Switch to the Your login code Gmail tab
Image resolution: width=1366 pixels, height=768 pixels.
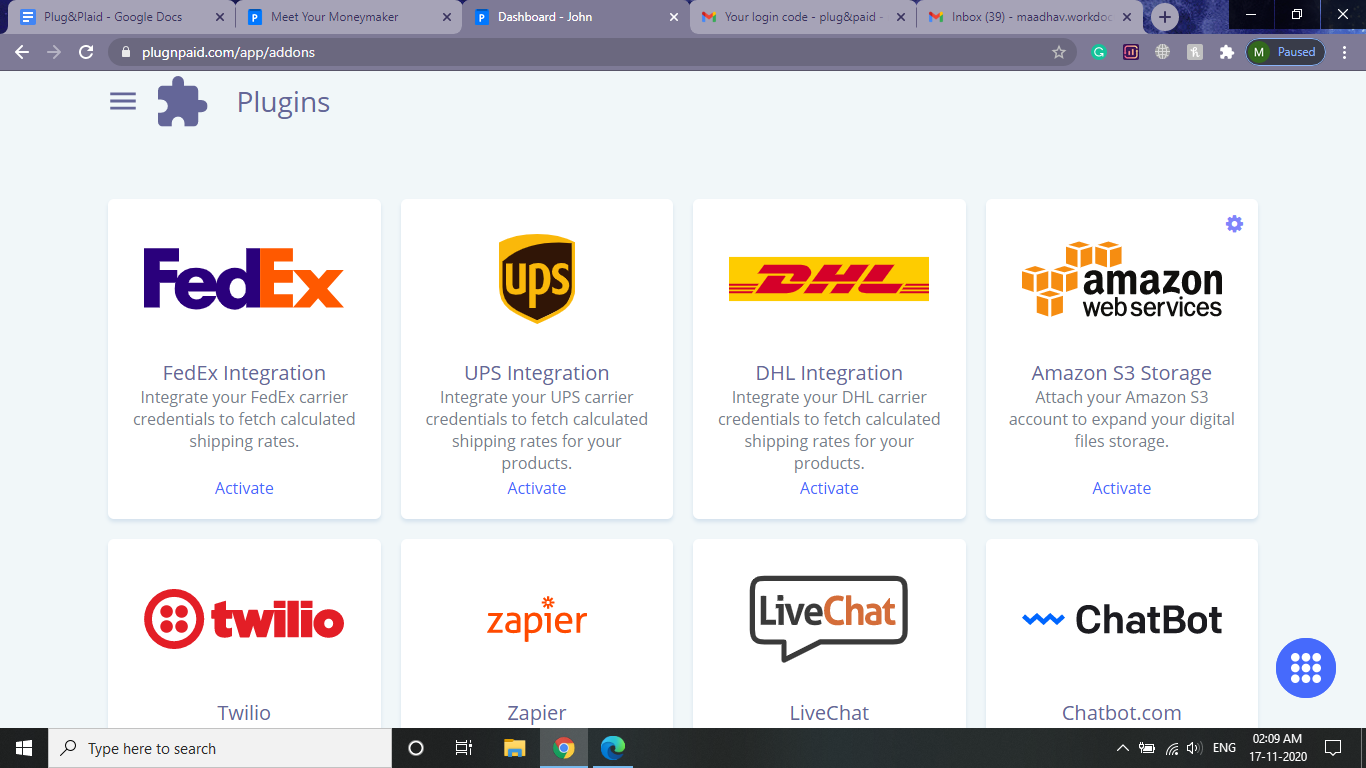tap(803, 17)
